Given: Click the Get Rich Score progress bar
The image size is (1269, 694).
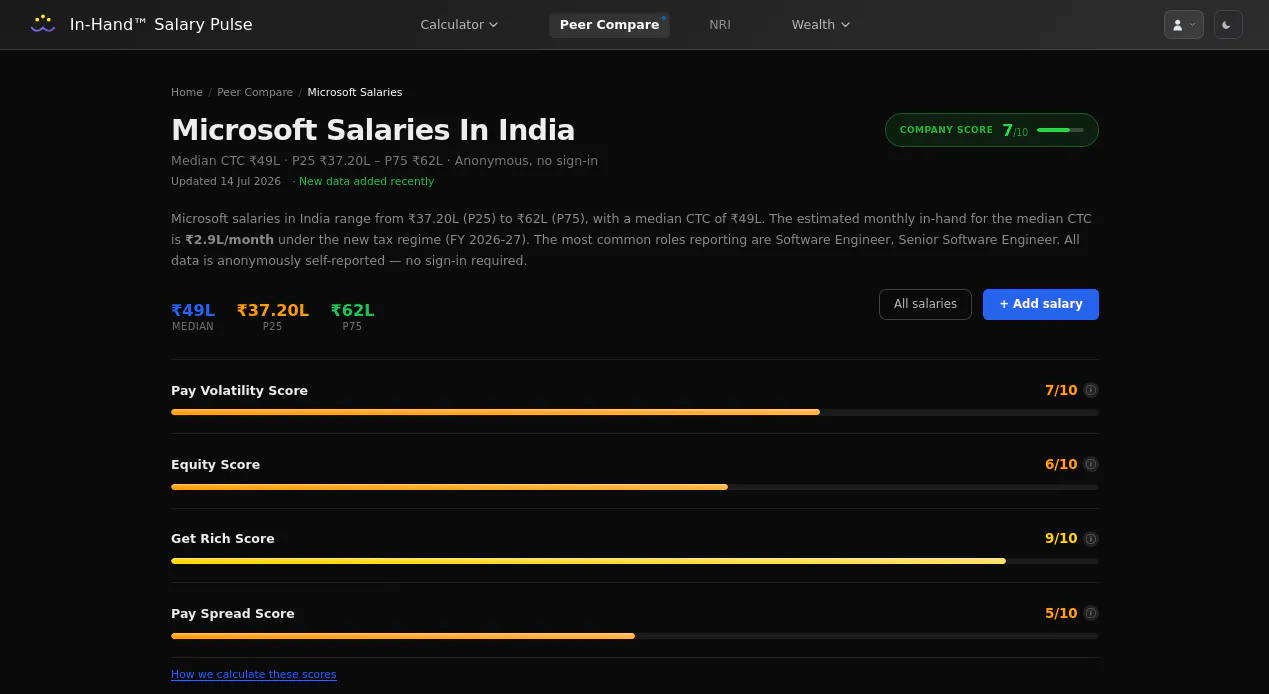Looking at the screenshot, I should pyautogui.click(x=635, y=561).
